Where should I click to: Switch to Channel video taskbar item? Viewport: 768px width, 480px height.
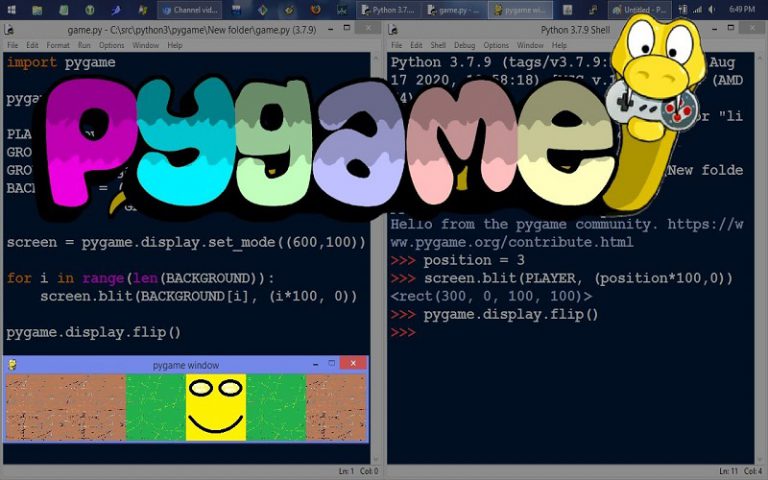click(191, 10)
